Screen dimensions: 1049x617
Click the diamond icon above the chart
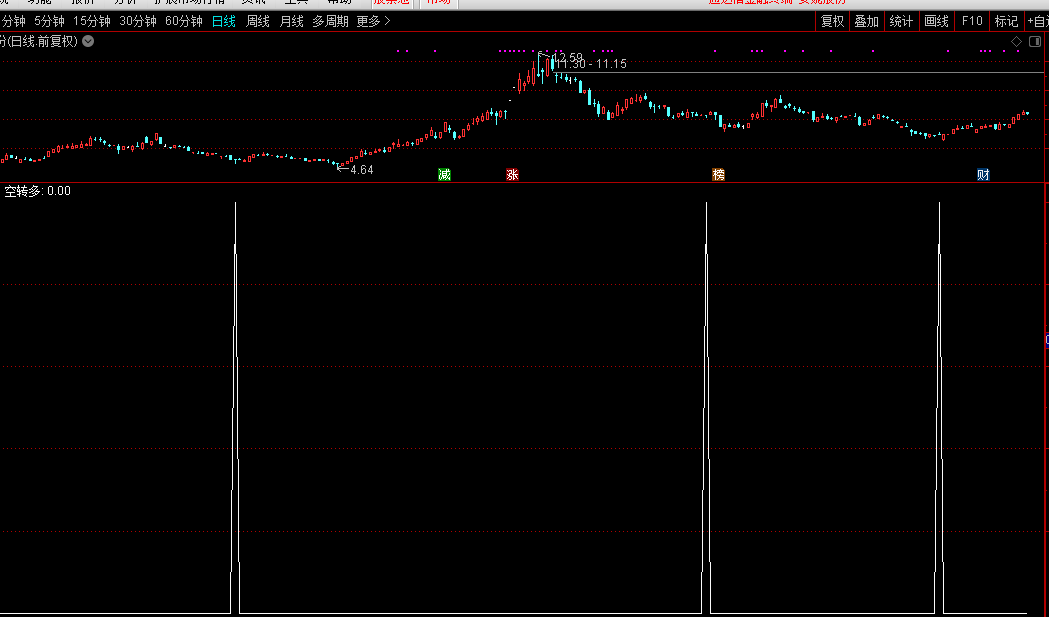coord(1017,41)
